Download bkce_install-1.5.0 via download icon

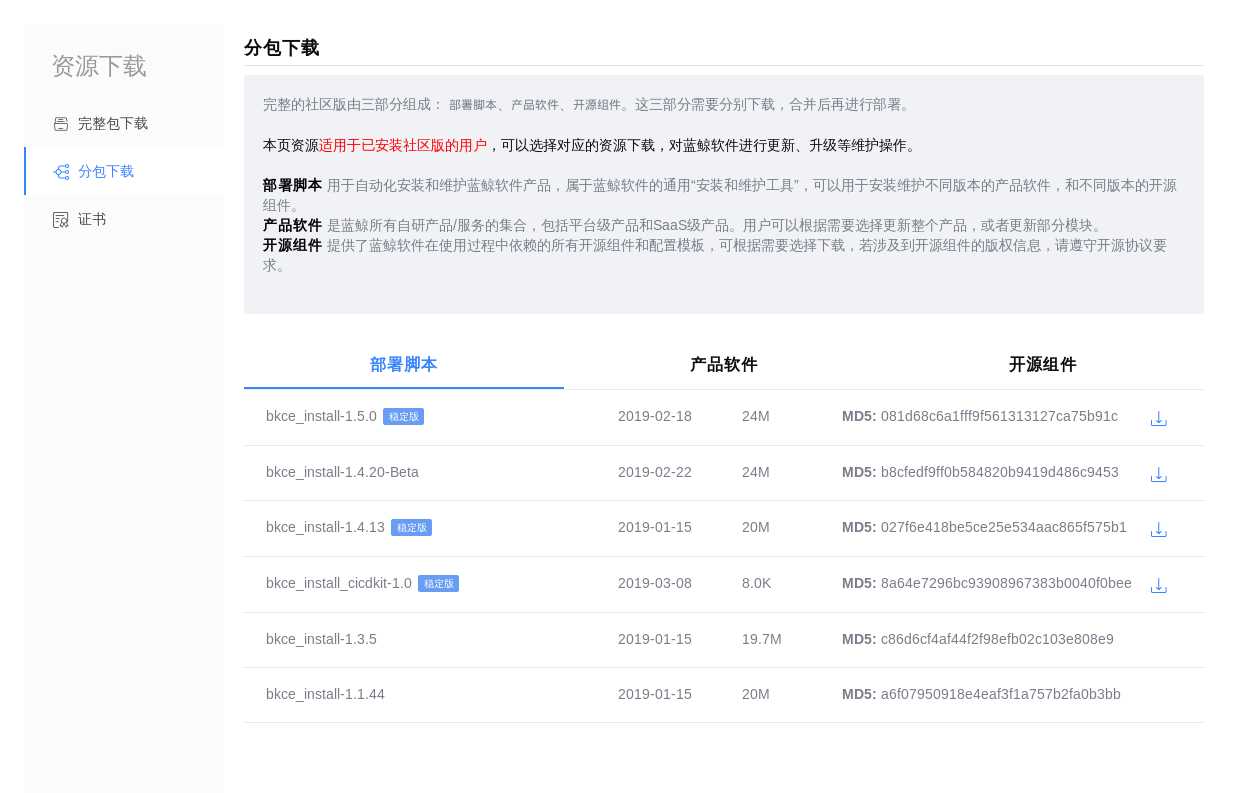click(1159, 418)
